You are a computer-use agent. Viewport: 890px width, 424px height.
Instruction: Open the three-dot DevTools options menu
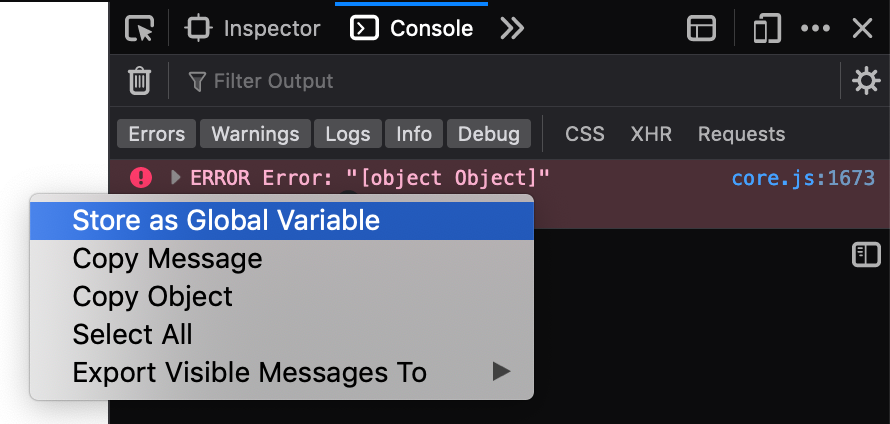click(816, 28)
